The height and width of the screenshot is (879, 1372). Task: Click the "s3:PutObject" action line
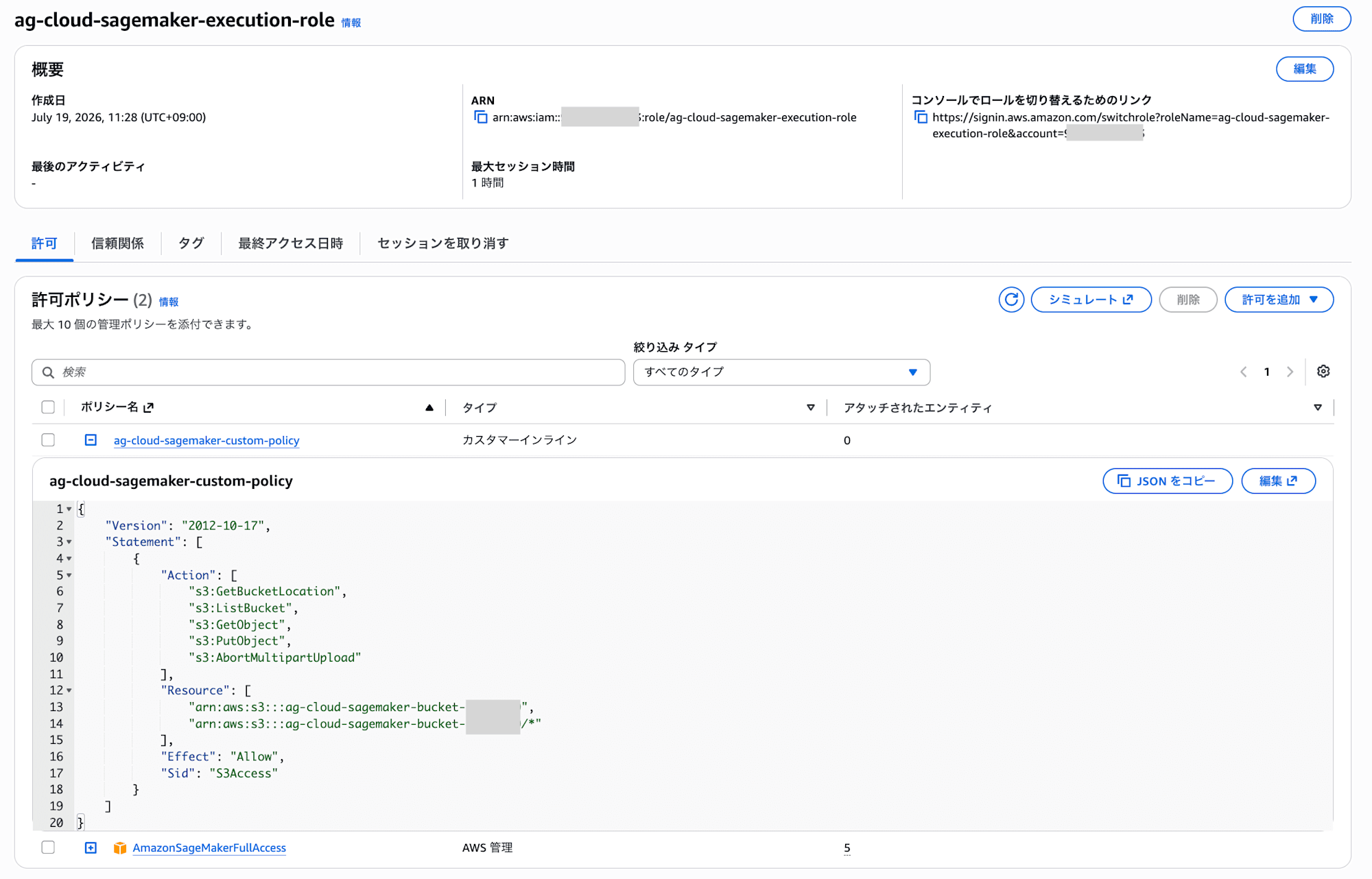coord(240,641)
